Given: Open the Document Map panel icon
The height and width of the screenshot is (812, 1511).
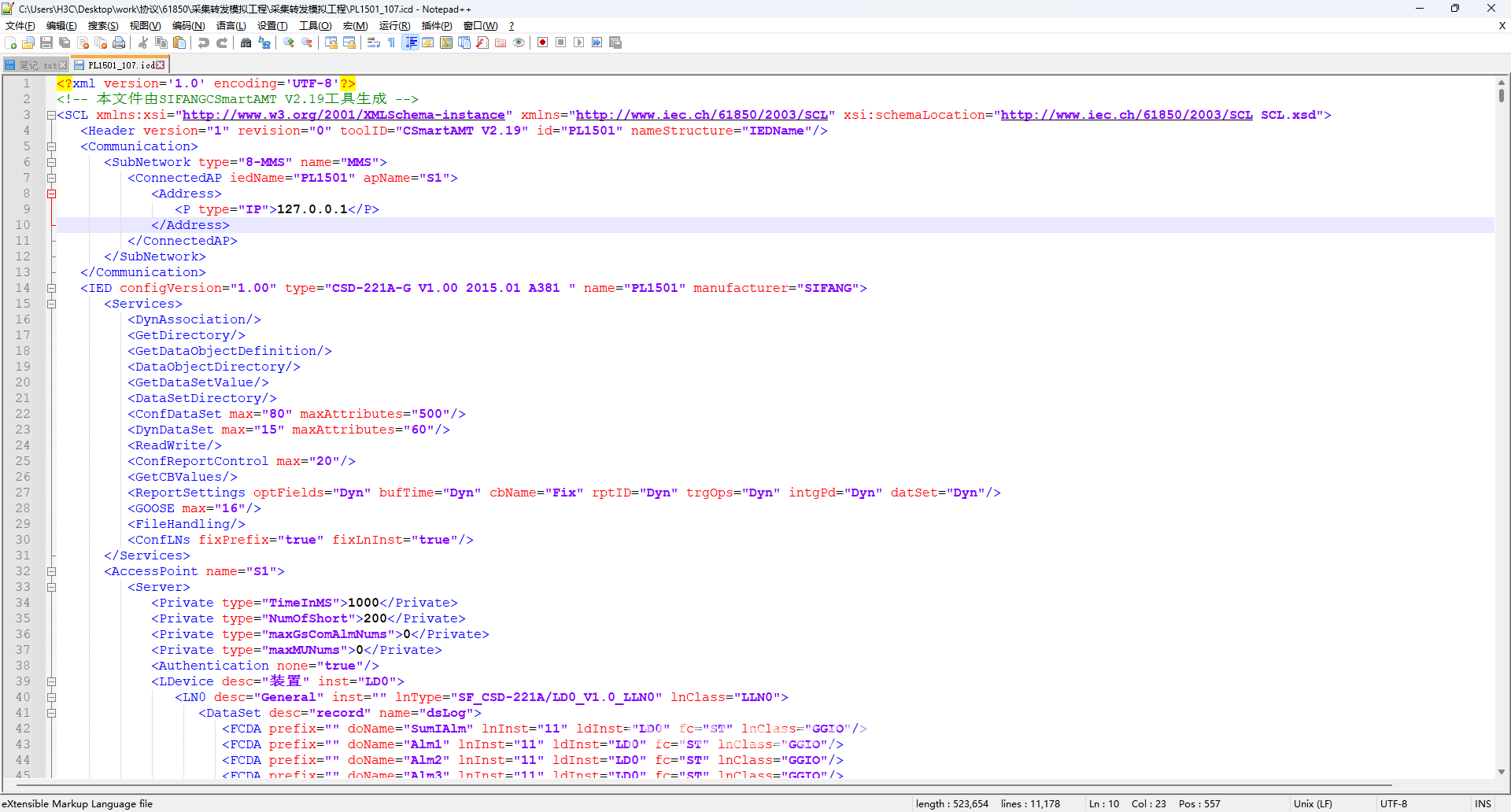Looking at the screenshot, I should [x=446, y=42].
